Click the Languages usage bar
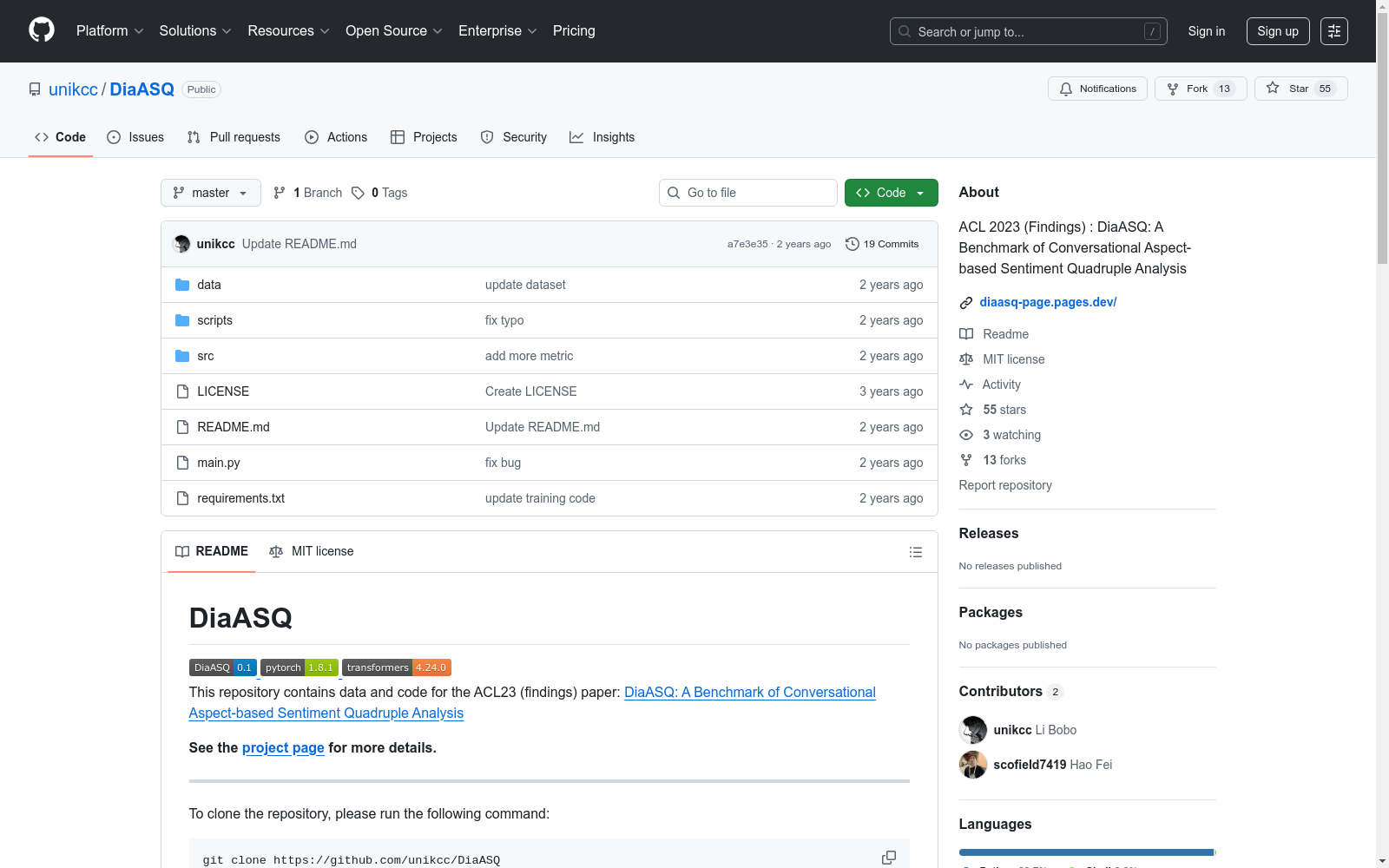1389x868 pixels. point(1088,852)
